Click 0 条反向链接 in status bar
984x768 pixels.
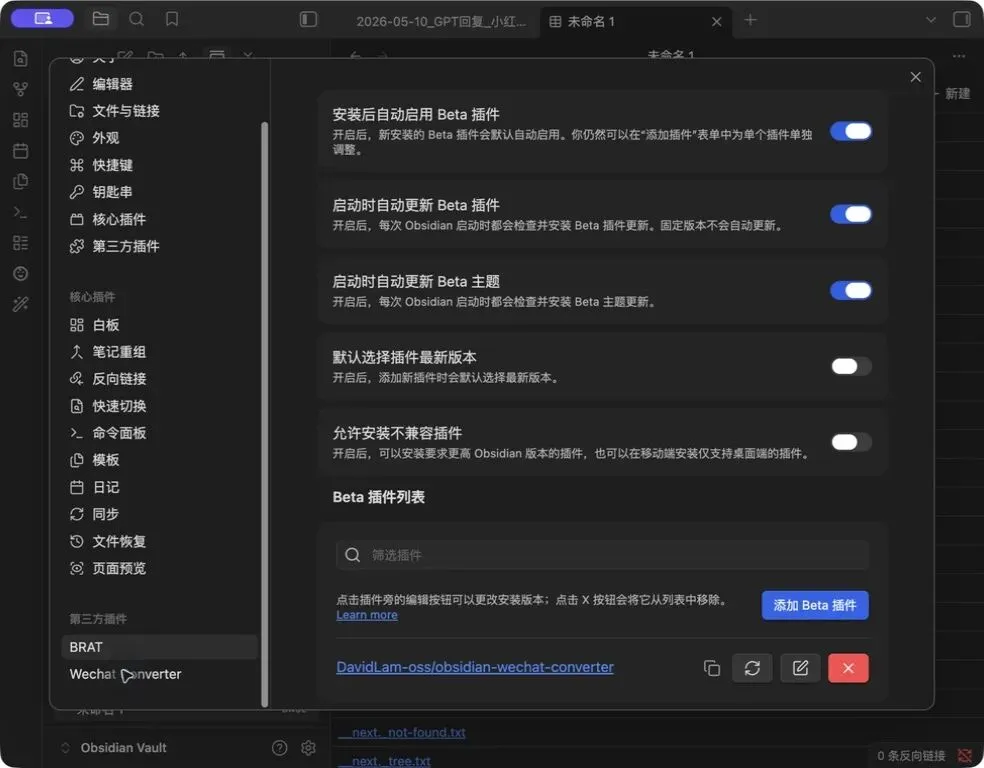click(x=911, y=756)
